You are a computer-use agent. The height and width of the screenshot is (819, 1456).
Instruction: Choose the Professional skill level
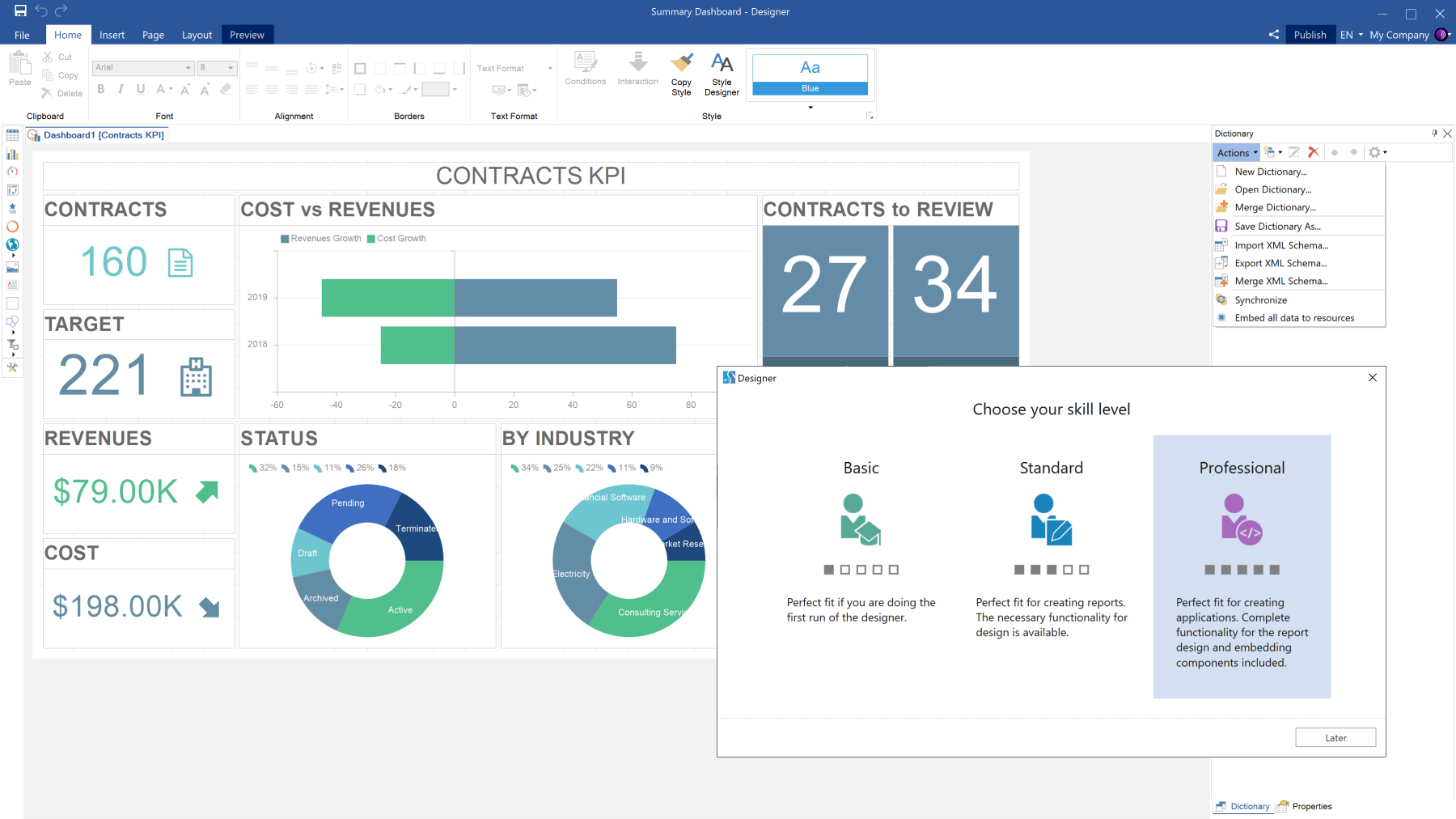(1242, 567)
